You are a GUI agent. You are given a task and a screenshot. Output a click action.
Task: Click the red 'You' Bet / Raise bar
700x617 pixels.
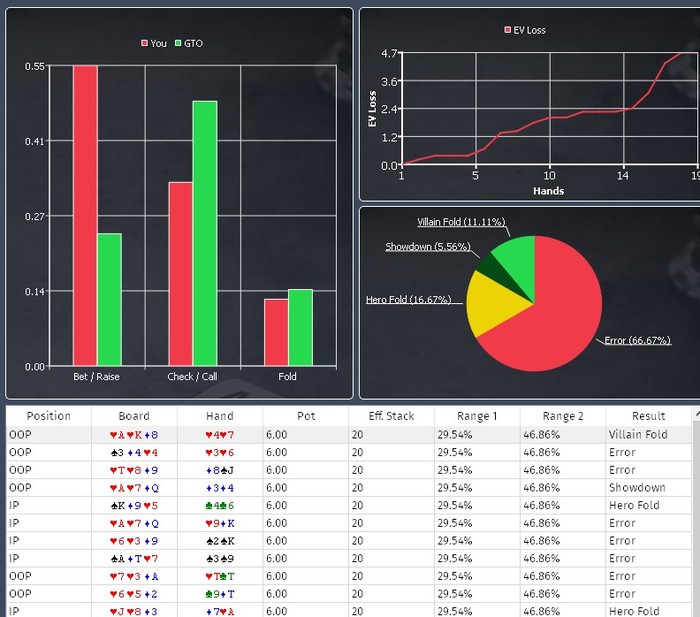pos(85,216)
